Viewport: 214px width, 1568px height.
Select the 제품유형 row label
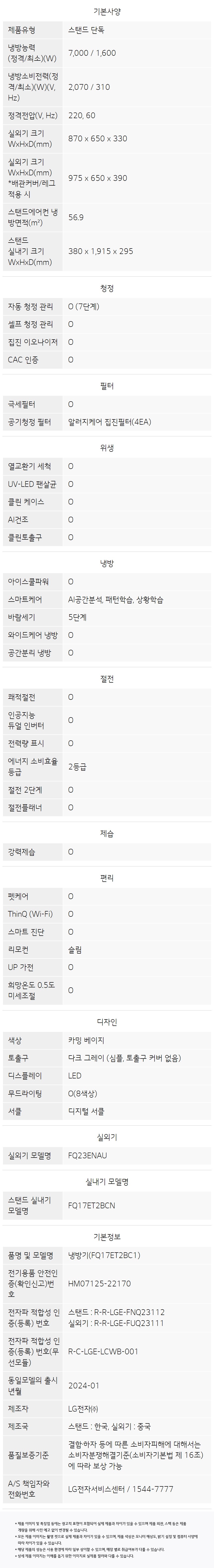click(x=21, y=30)
